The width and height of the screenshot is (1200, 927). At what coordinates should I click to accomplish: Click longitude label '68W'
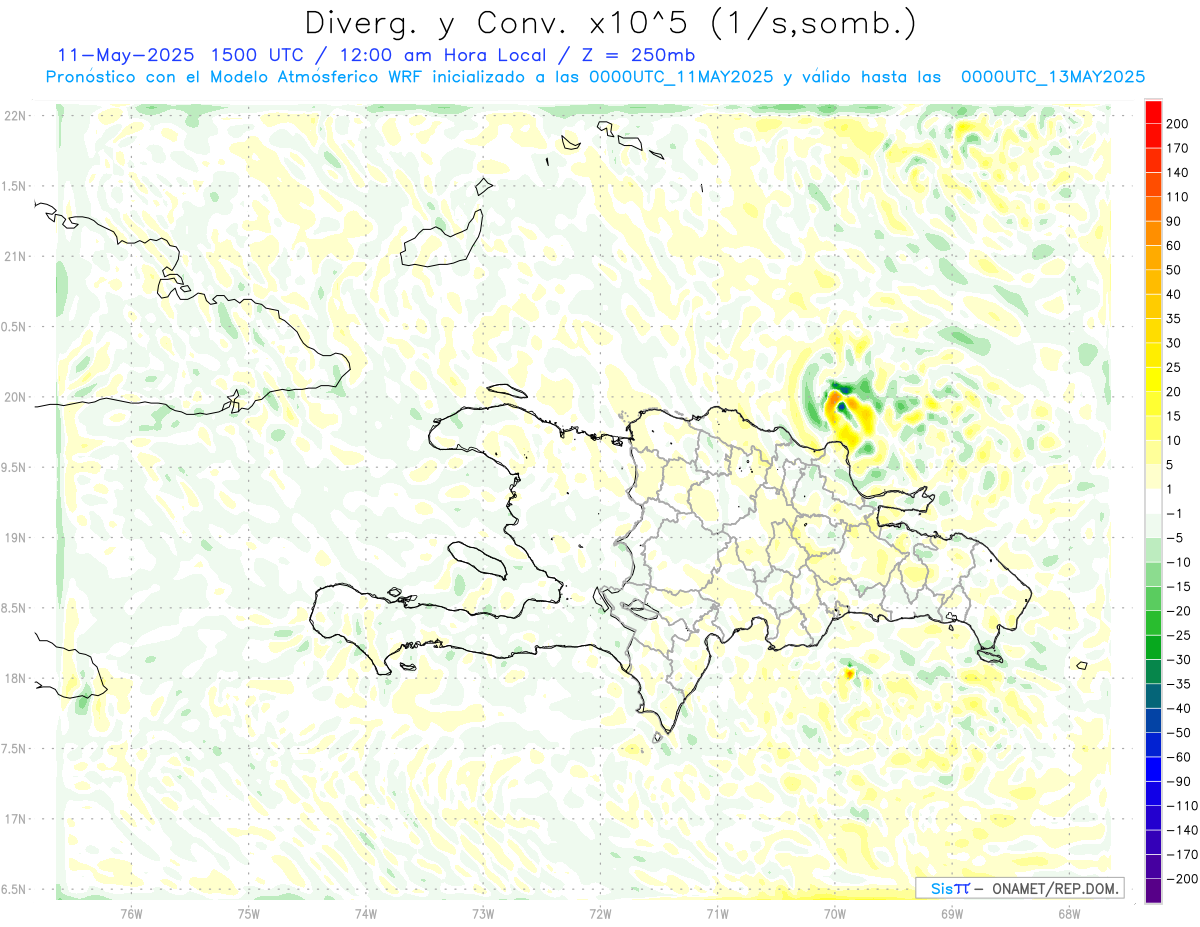1068,913
